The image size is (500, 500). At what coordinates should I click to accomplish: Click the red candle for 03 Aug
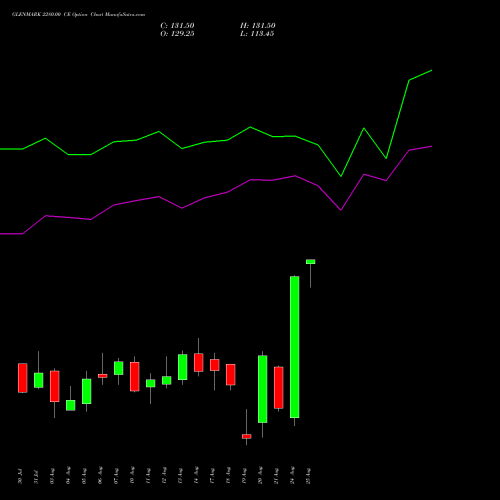tap(55, 386)
